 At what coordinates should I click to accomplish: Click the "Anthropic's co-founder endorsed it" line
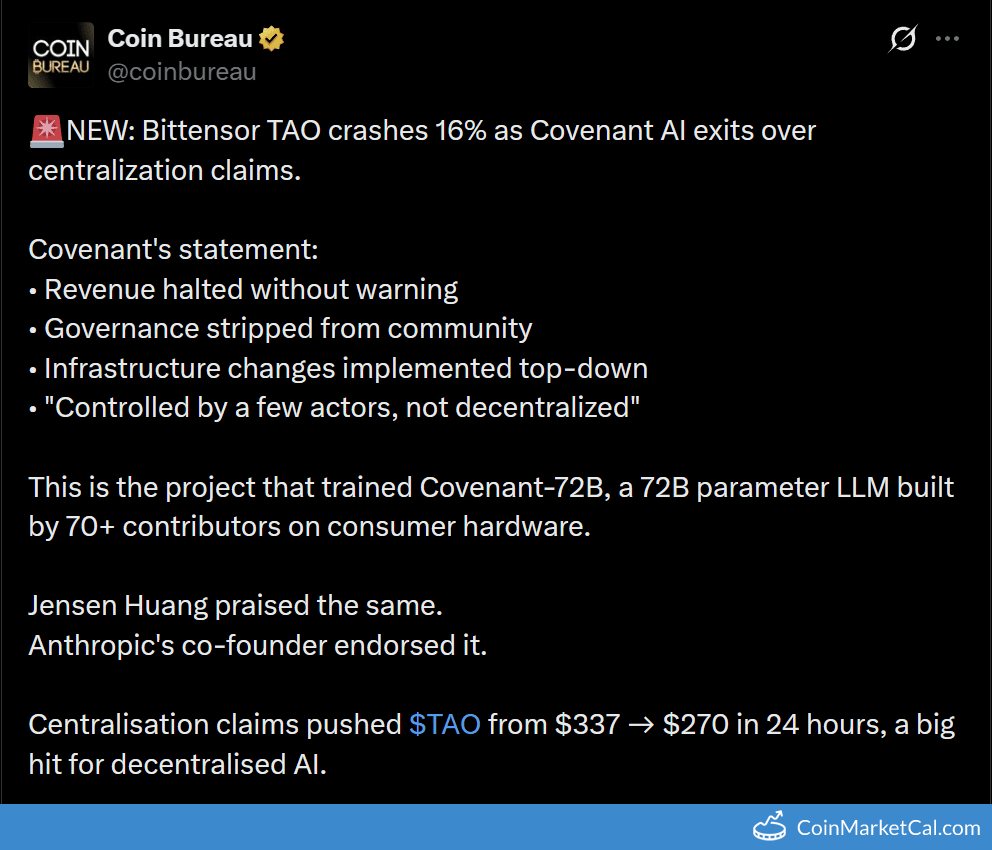258,645
